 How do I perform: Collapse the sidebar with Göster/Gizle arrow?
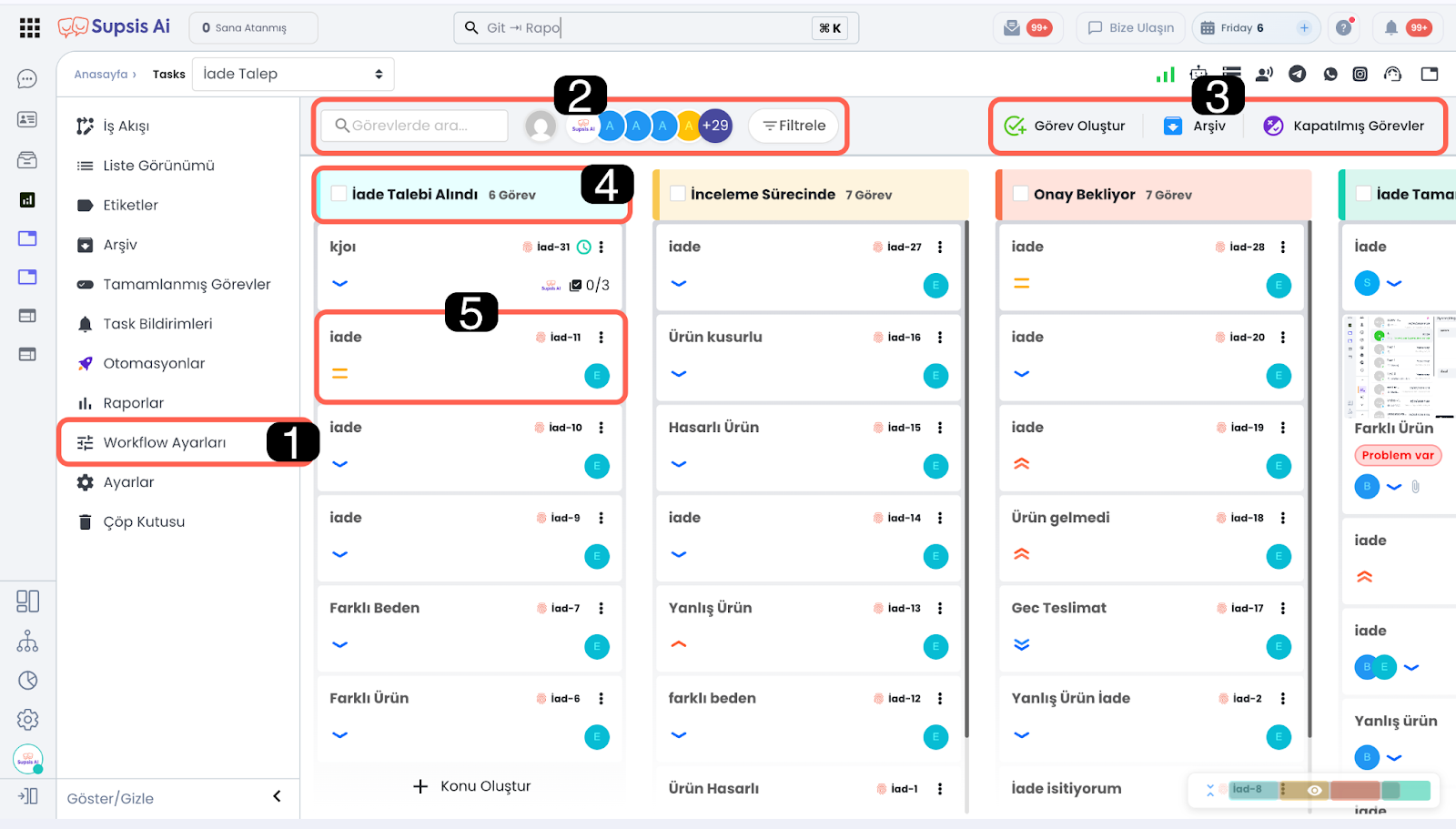[x=277, y=797]
